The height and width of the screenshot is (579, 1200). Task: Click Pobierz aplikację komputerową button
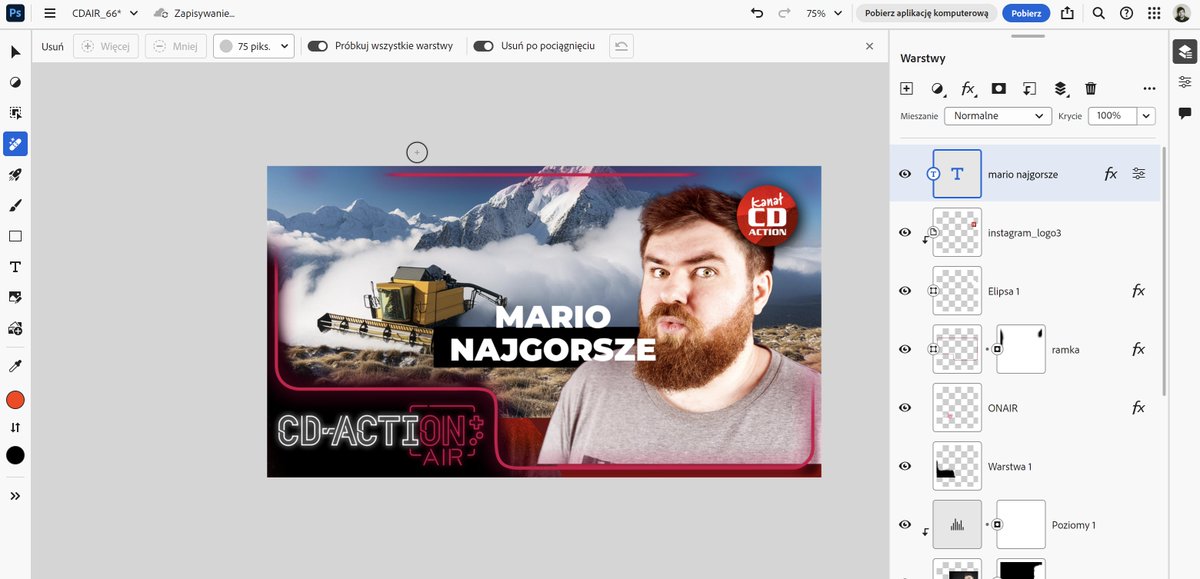pyautogui.click(x=926, y=13)
